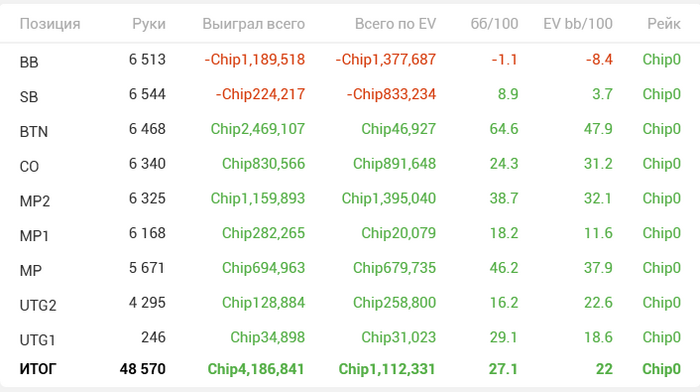Viewport: 700px width, 392px height.
Task: Select the UTG2 position row
Action: pyautogui.click(x=350, y=303)
